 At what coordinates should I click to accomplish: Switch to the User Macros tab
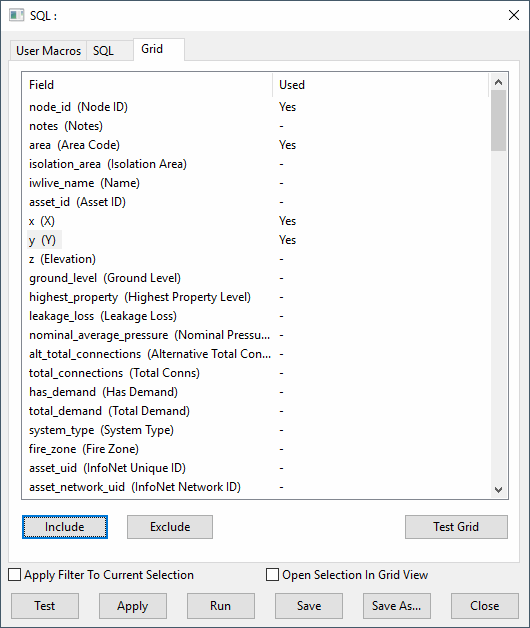click(x=48, y=51)
